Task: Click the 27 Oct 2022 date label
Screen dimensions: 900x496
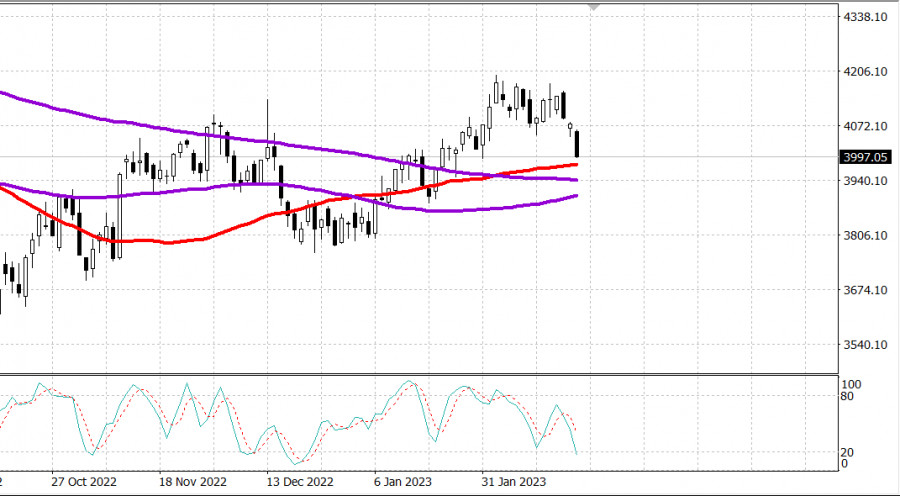Action: [84, 481]
